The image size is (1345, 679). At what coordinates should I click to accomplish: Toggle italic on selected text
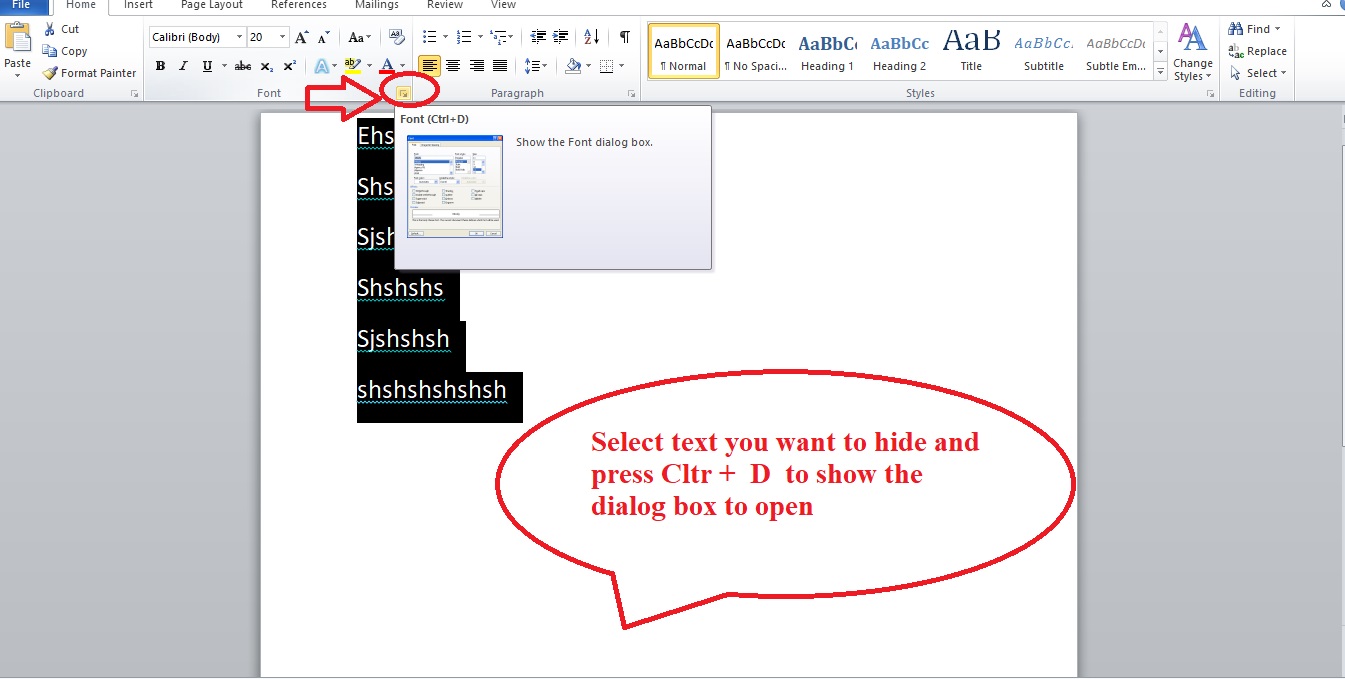182,66
